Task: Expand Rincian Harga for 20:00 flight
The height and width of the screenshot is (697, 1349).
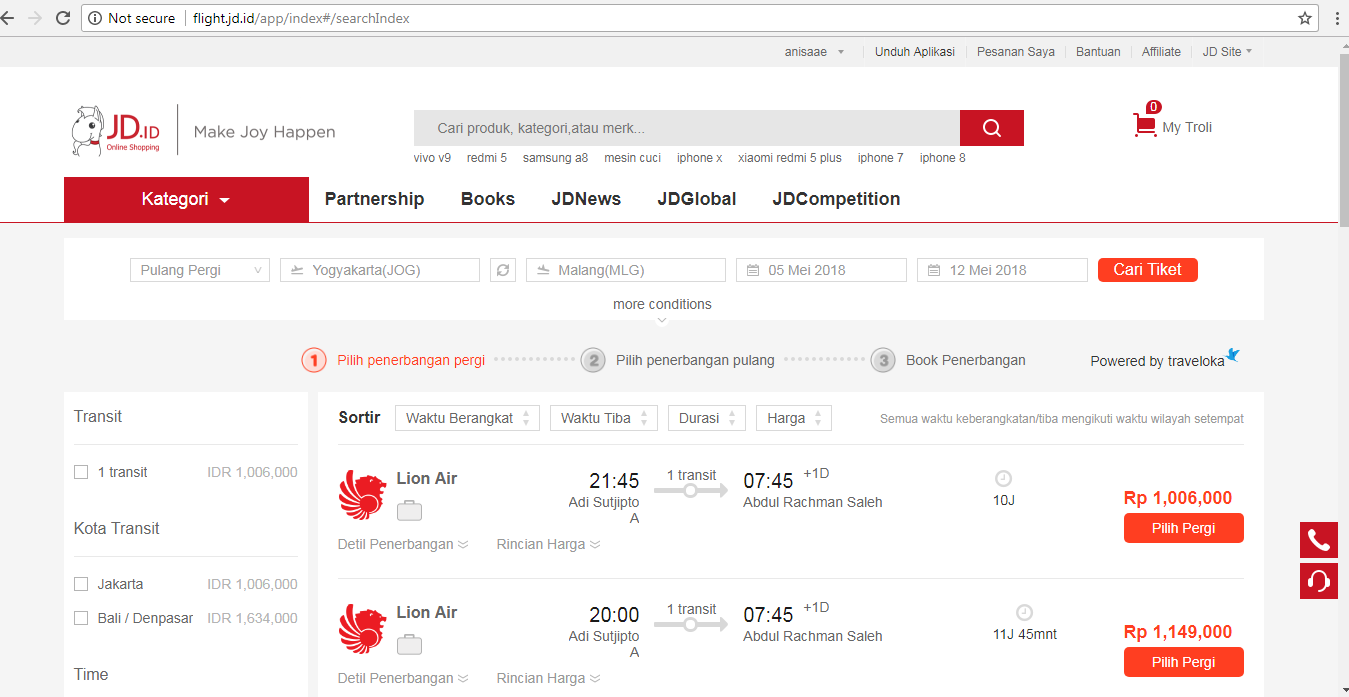Action: pyautogui.click(x=548, y=678)
